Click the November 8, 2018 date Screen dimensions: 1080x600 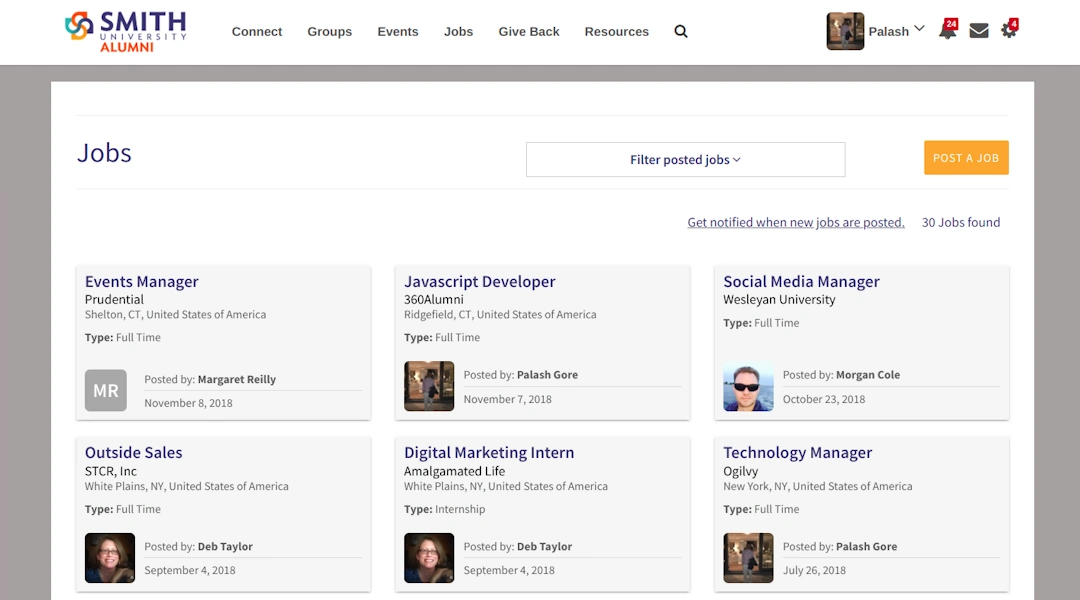pos(188,403)
